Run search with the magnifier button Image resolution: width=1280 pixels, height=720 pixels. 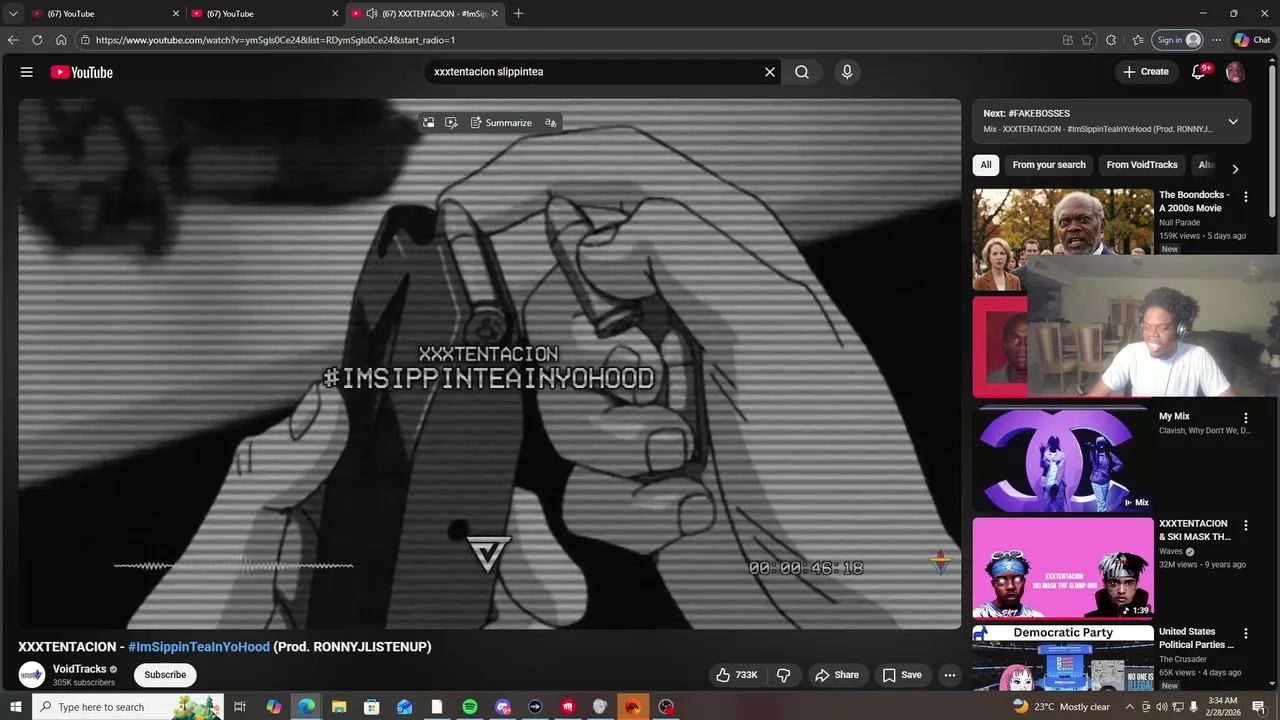click(x=802, y=72)
